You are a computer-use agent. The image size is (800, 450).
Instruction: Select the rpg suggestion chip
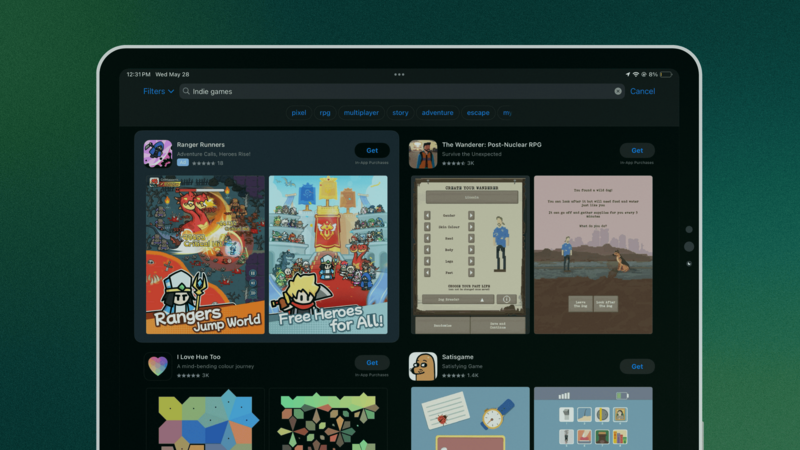(x=325, y=113)
